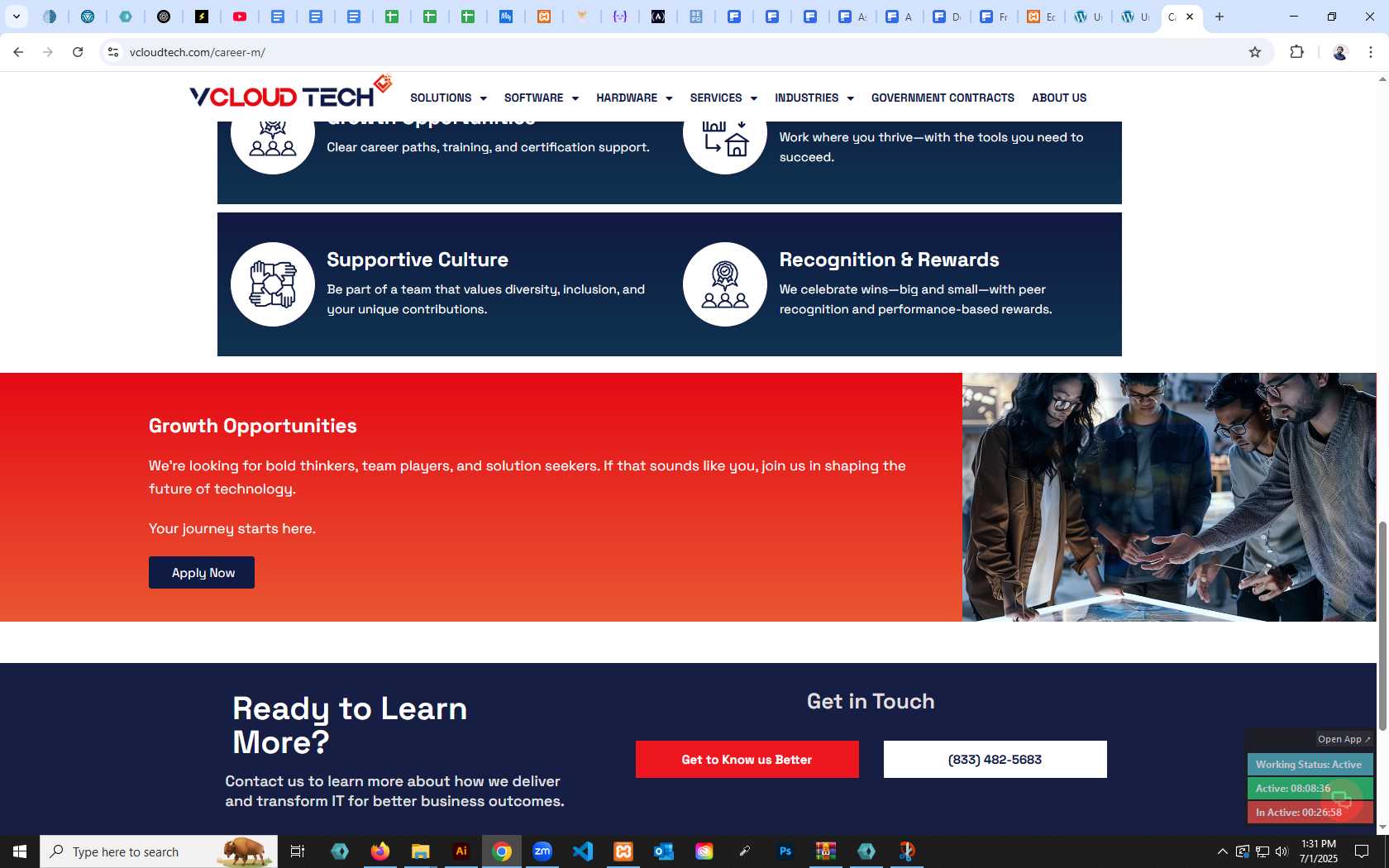Open Chrome three-dot menu

(1371, 52)
